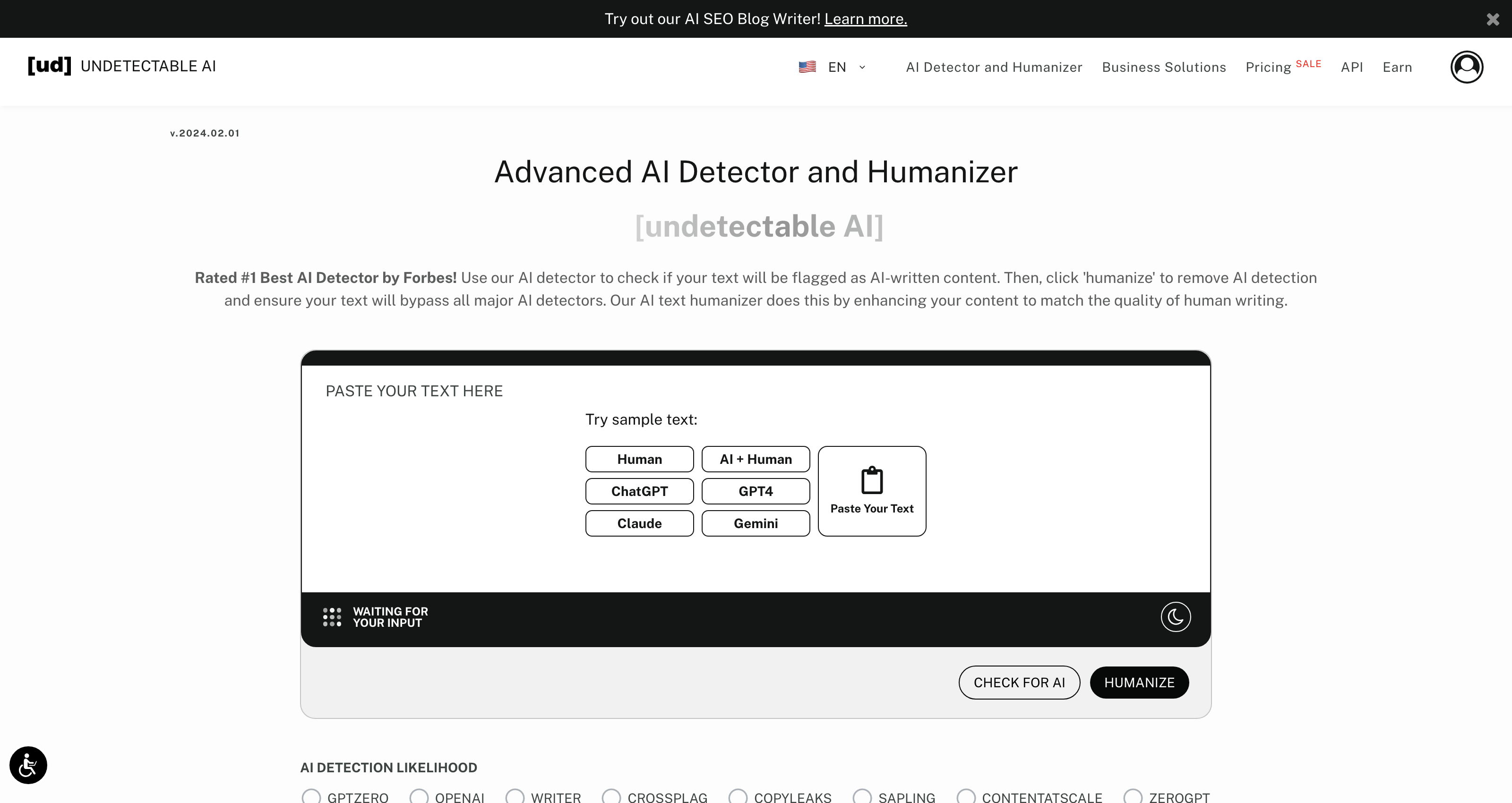Screen dimensions: 1512x803
Task: Click the AI DETECTION LIKELIHOOD heading
Action: 388,768
